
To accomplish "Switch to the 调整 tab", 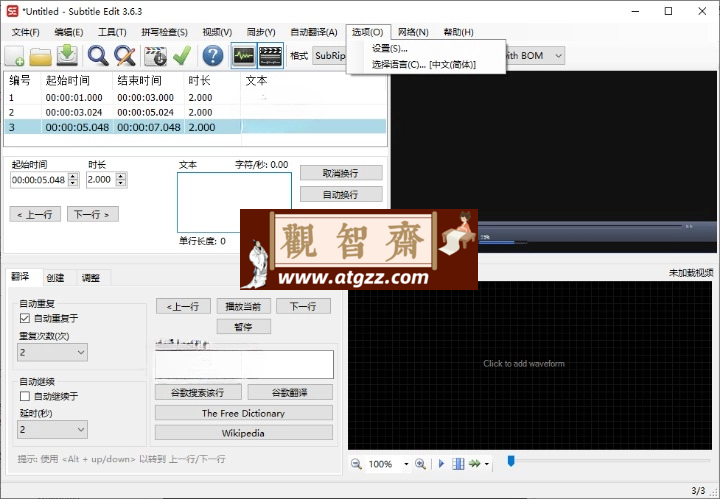I will click(90, 278).
